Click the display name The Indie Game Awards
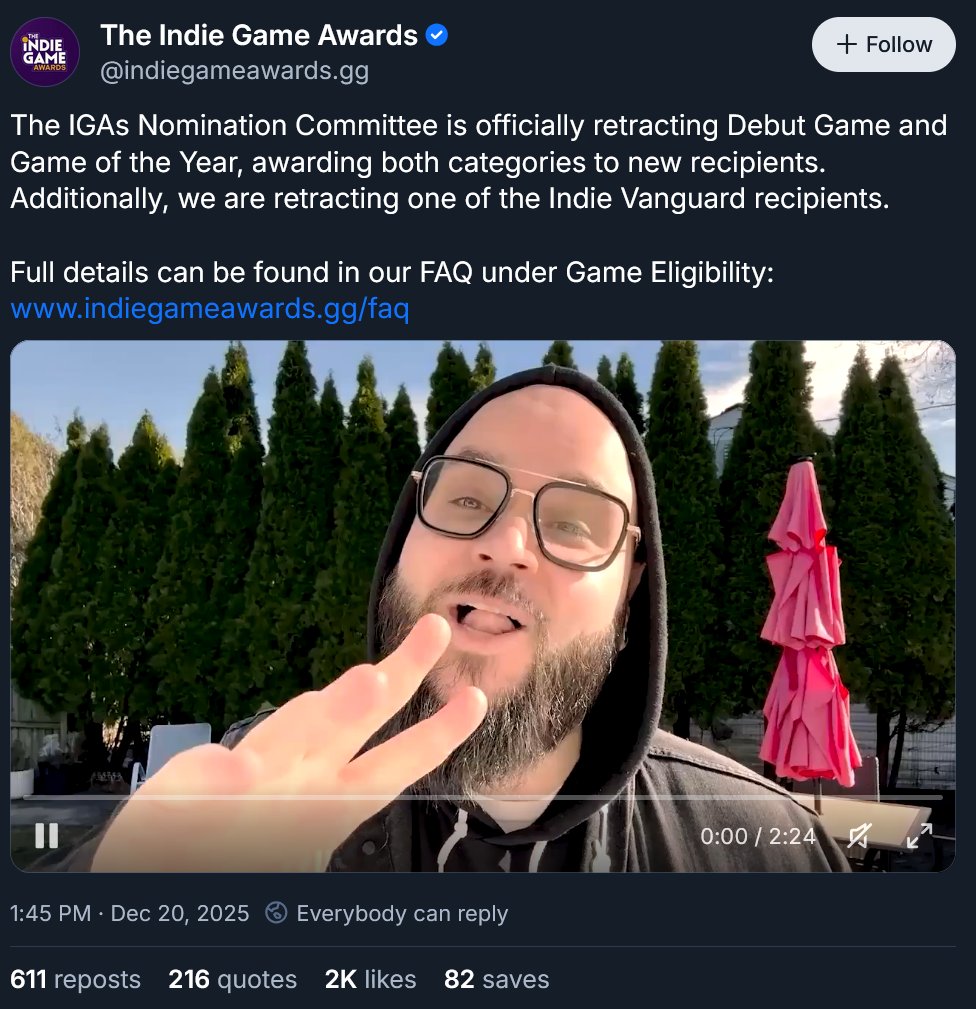 coord(259,35)
